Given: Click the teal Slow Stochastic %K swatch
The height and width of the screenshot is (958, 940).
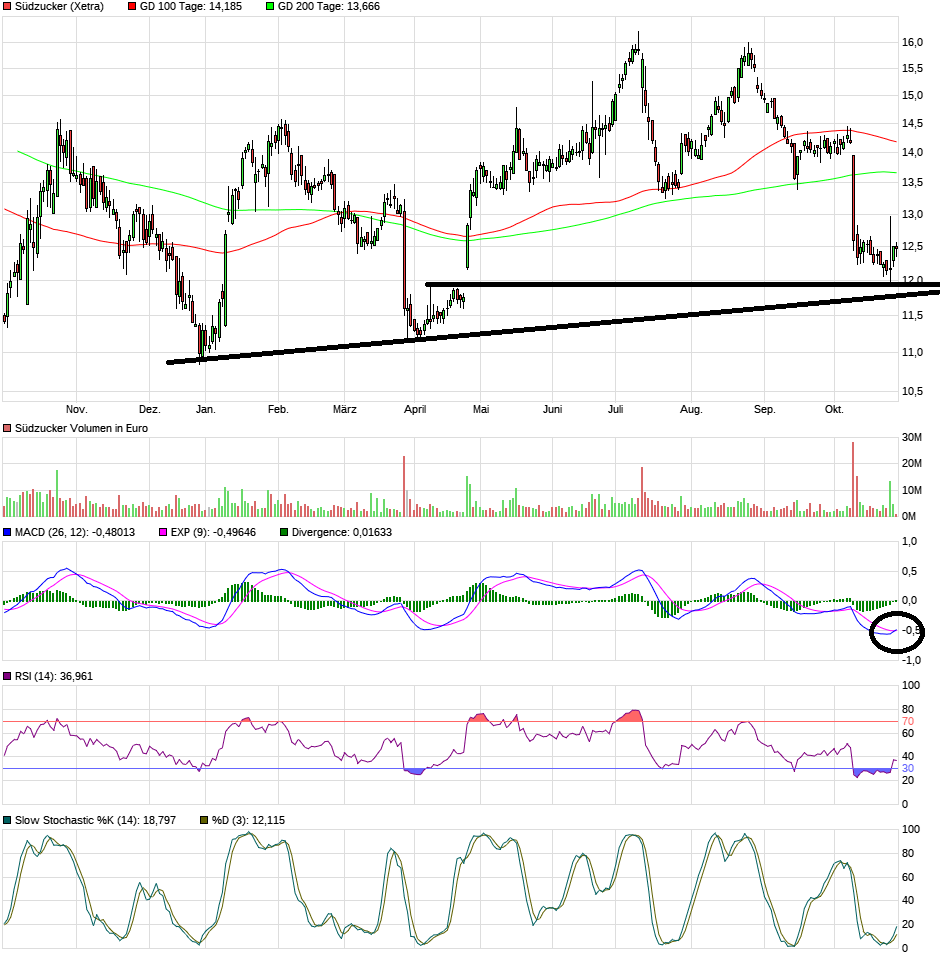Looking at the screenshot, I should coord(7,820).
